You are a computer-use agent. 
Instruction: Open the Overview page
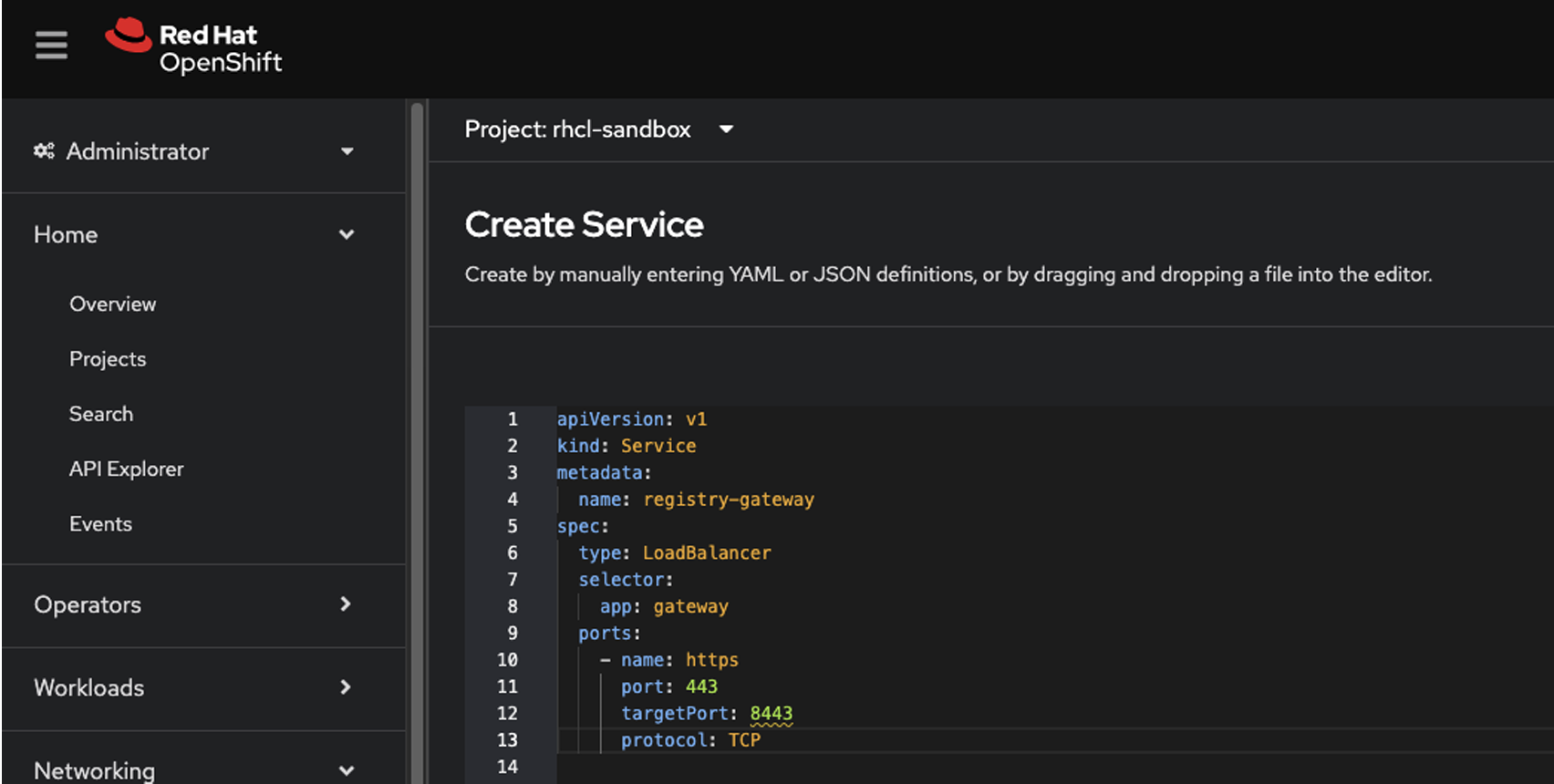(x=113, y=304)
